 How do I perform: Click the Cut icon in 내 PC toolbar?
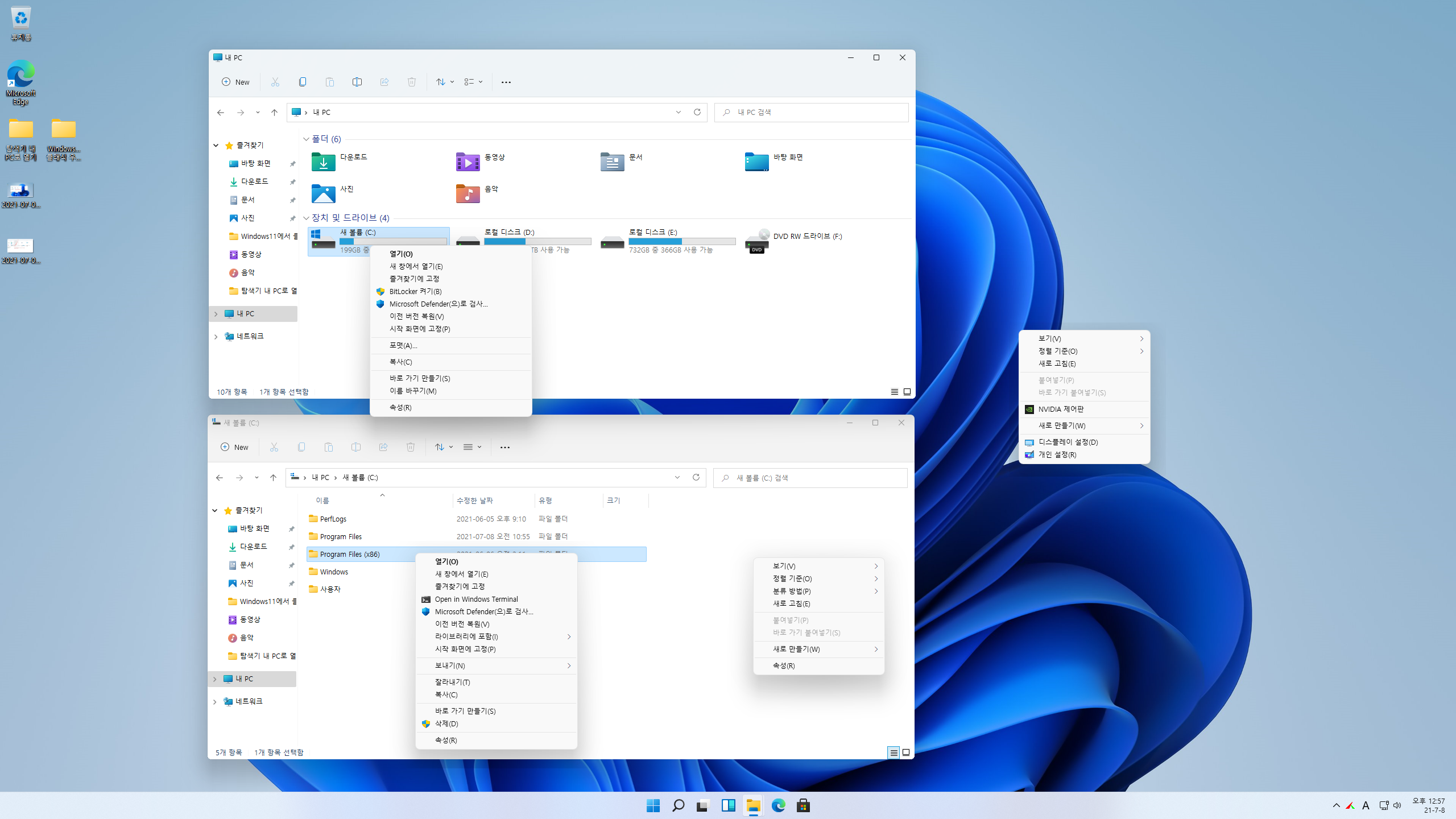point(275,82)
